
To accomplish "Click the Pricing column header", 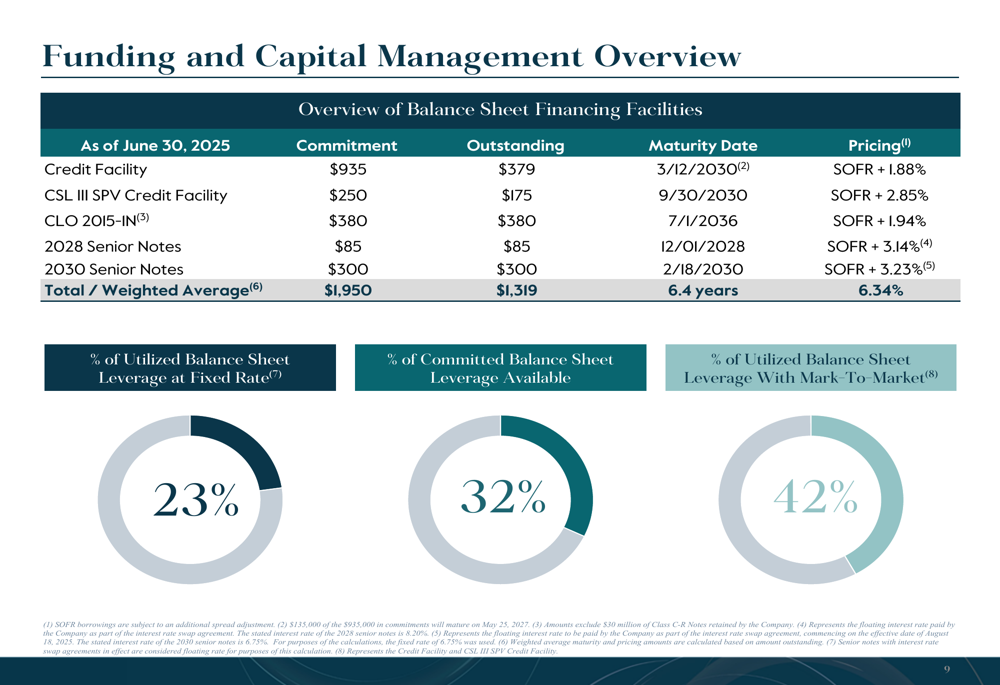I will pyautogui.click(x=879, y=145).
